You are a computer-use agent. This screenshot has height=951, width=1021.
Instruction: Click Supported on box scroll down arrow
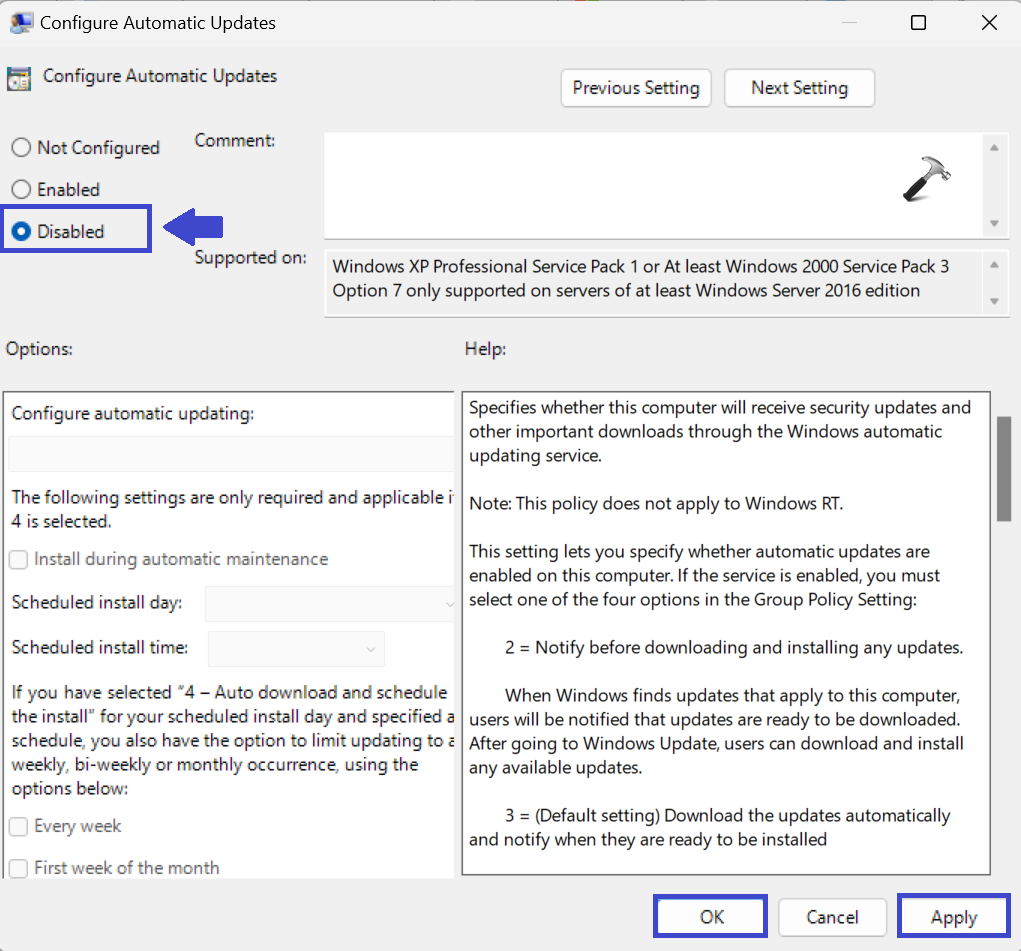pos(994,301)
